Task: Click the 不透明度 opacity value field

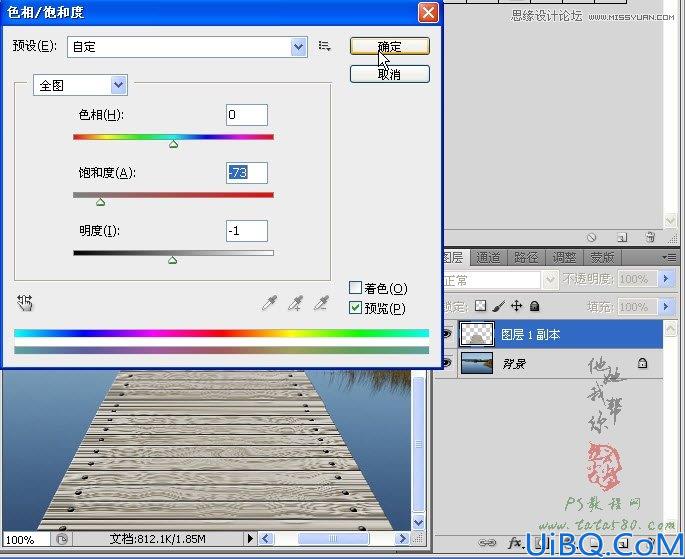Action: pos(637,279)
